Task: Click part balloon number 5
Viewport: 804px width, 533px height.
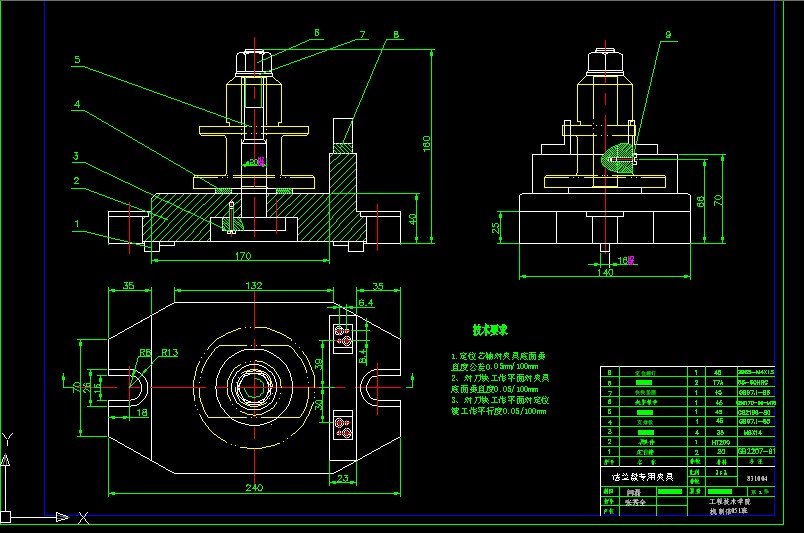Action: (76, 60)
